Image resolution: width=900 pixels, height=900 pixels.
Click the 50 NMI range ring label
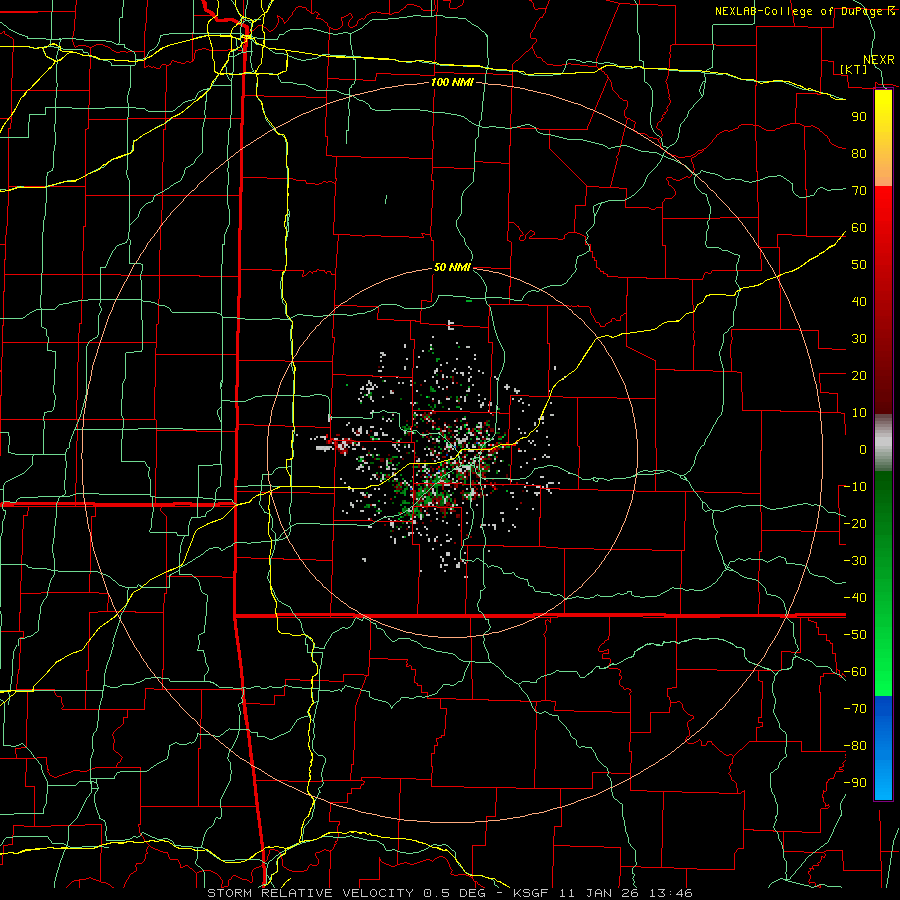tap(452, 267)
